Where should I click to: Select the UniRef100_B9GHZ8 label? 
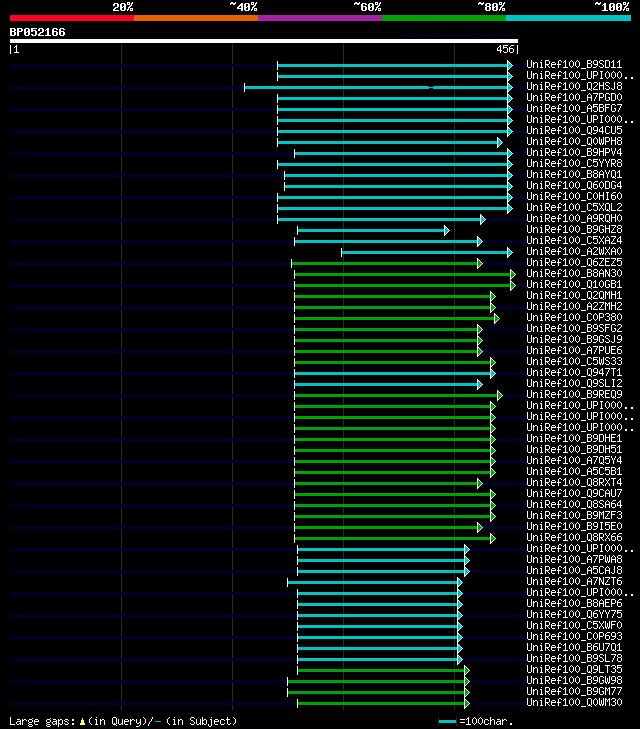(x=574, y=229)
